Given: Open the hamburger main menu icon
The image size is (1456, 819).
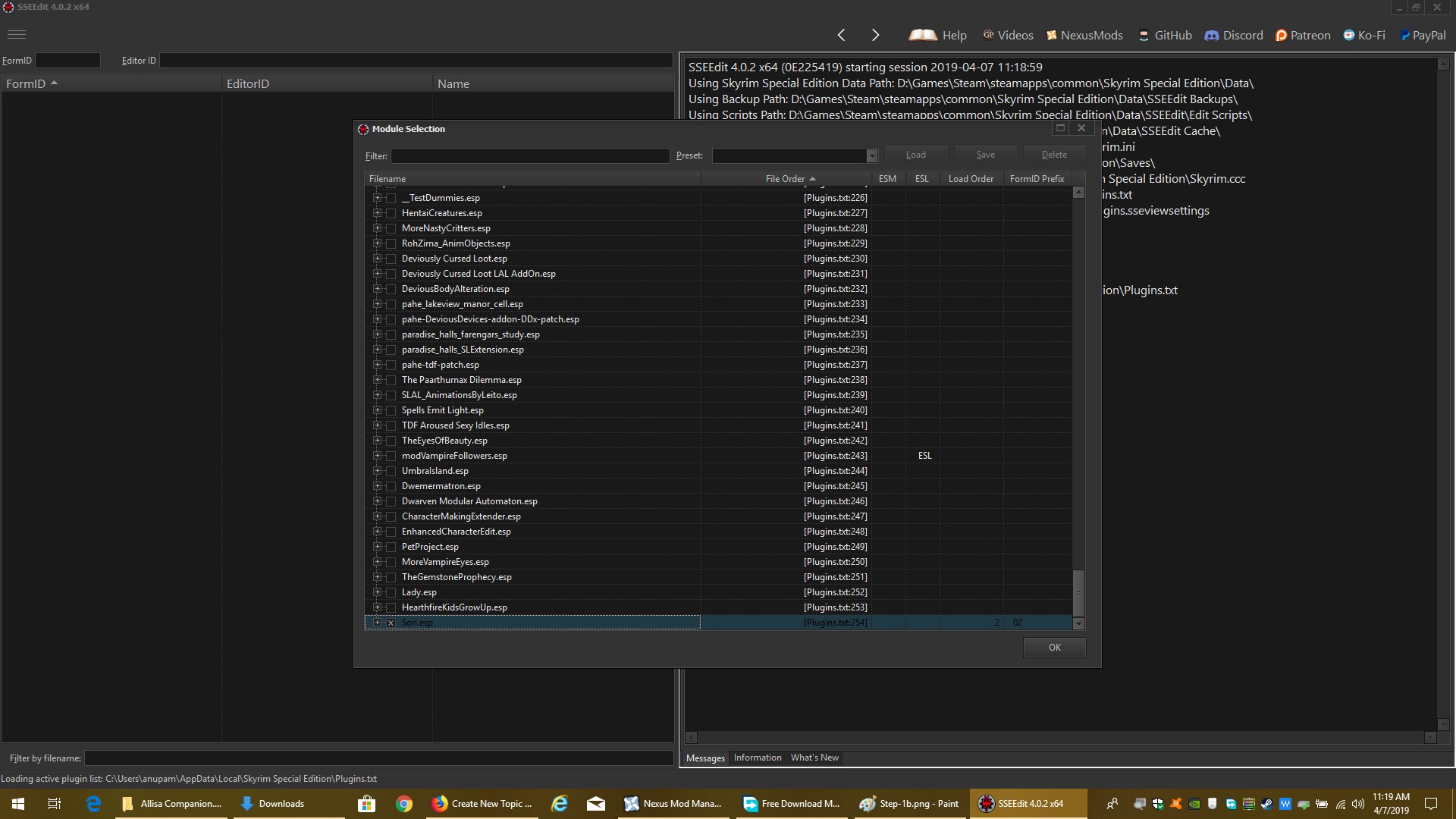Looking at the screenshot, I should click(x=17, y=35).
